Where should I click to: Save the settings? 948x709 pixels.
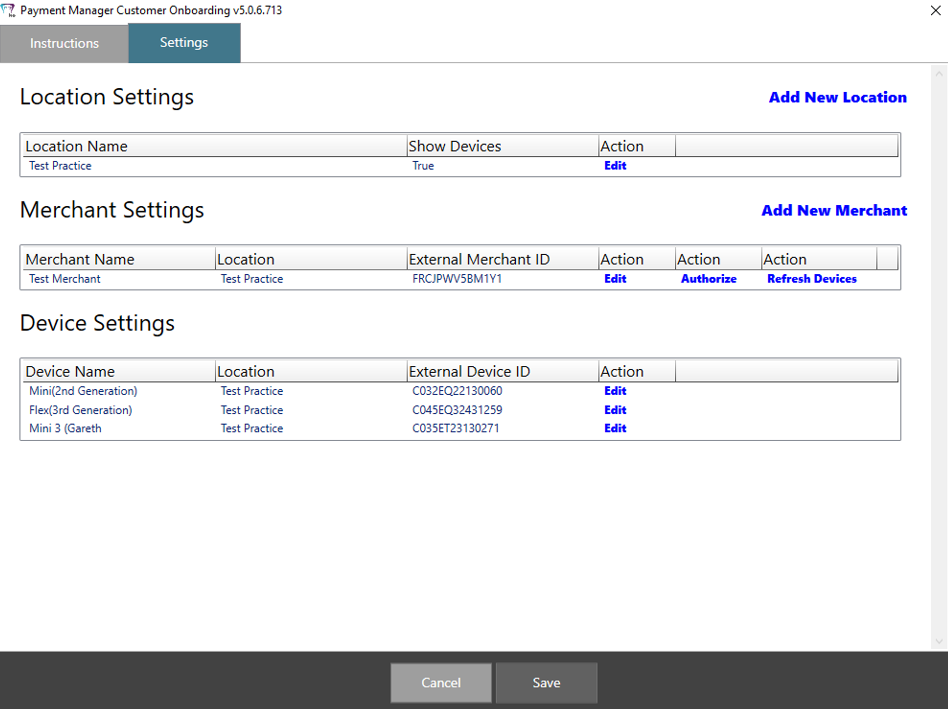(x=547, y=682)
